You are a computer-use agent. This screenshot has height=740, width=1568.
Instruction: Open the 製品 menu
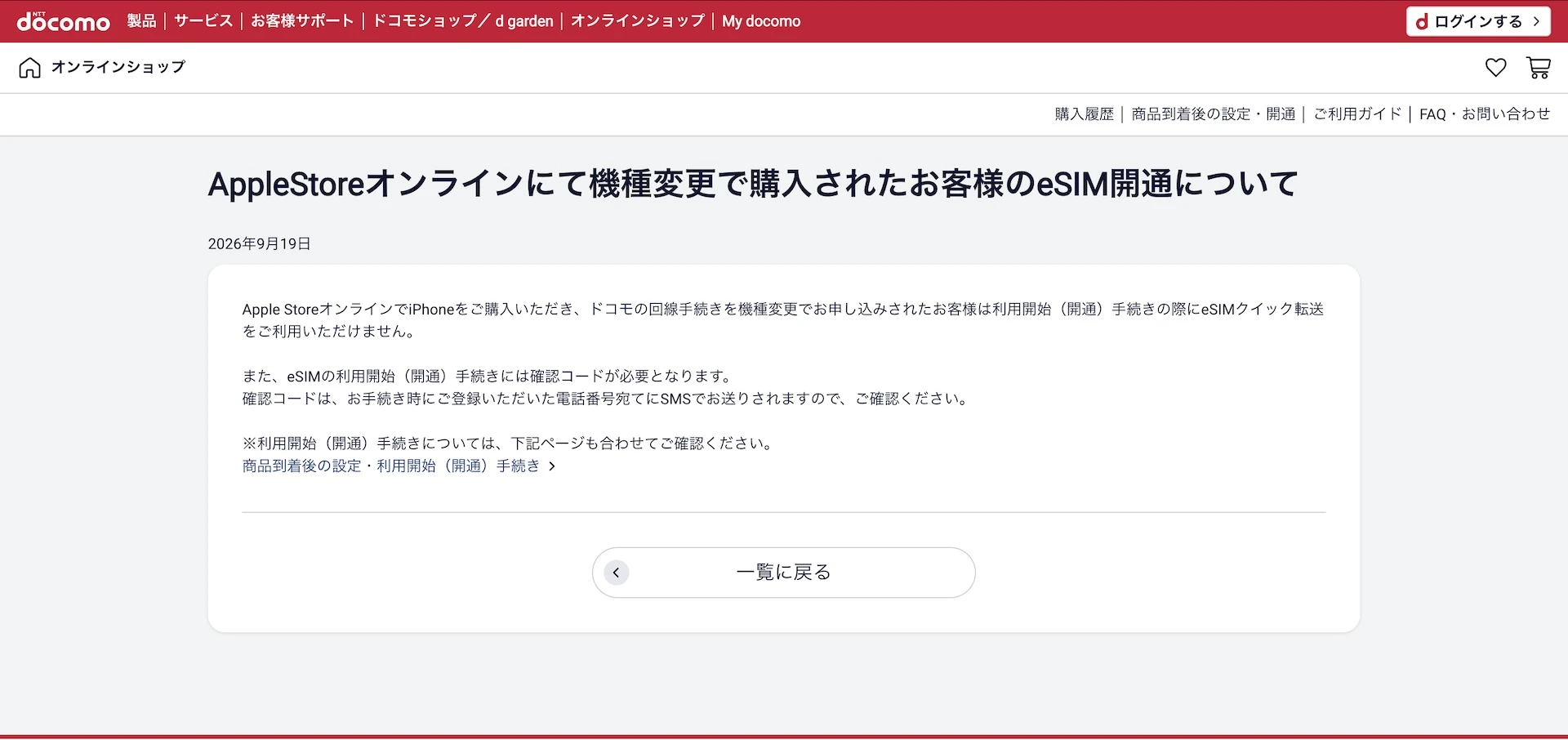point(141,21)
